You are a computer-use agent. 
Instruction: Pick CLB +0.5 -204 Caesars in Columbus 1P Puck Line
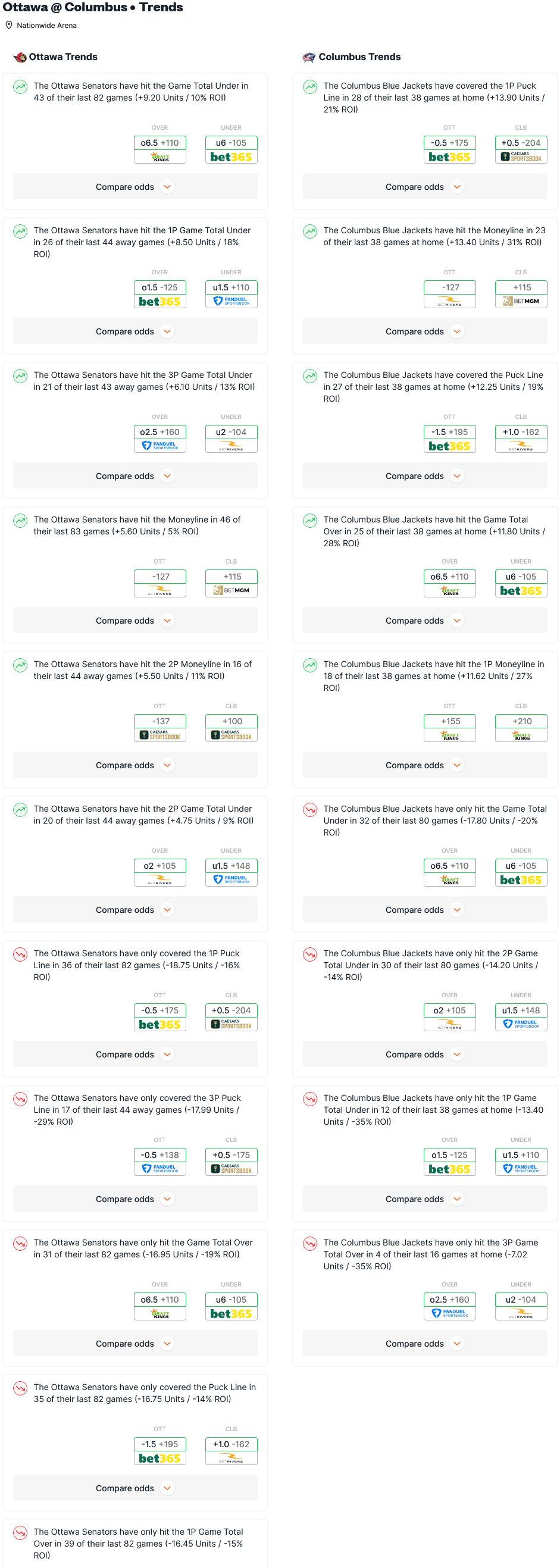click(521, 150)
